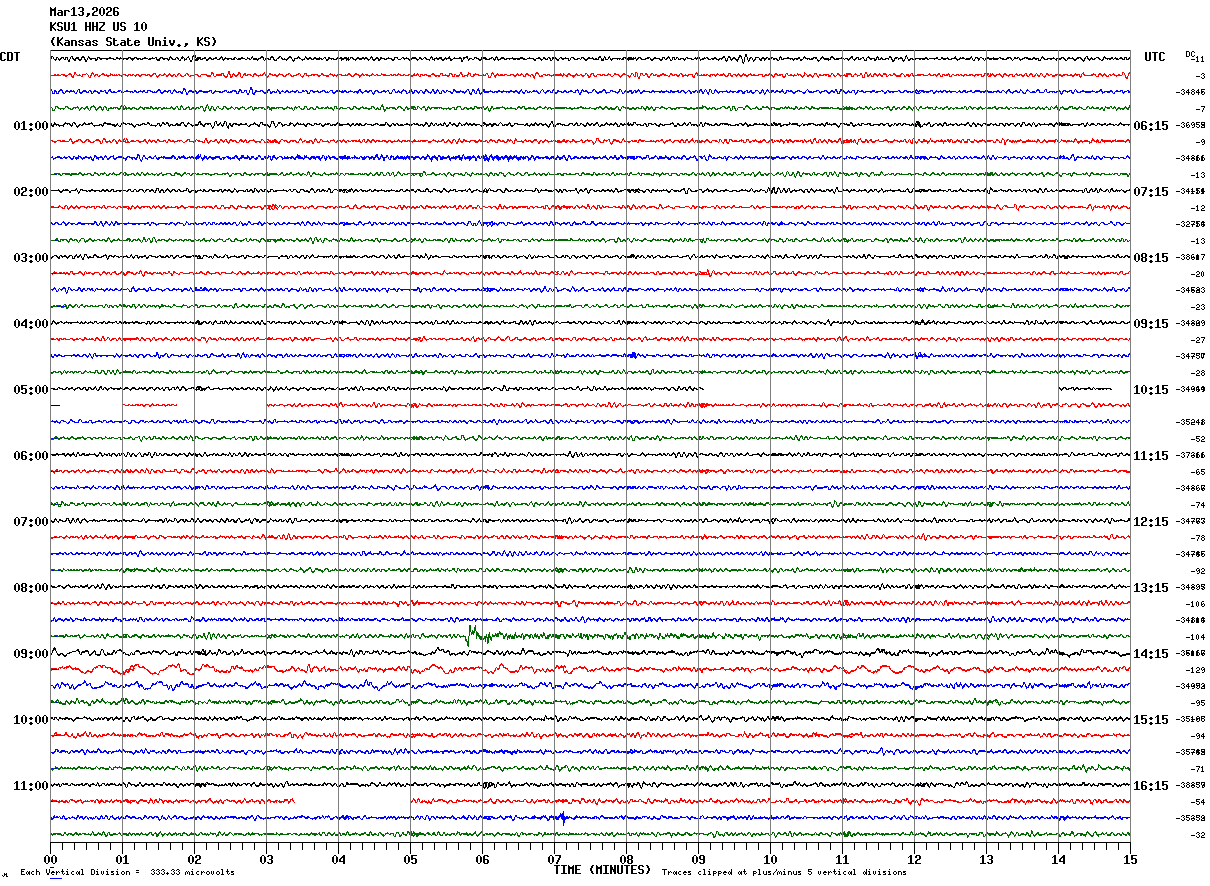Screen dimensions: 1210x886
Task: Click the minute 15 axis tick label
Action: click(x=1130, y=859)
